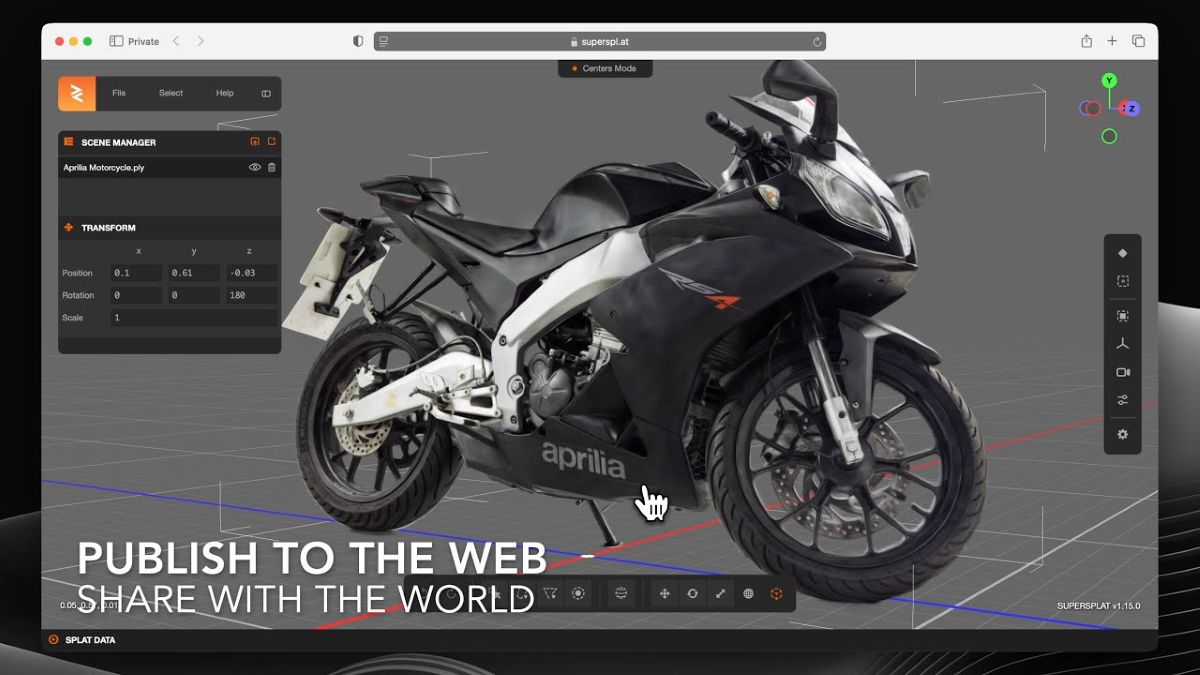Click the Scale input field
The image size is (1200, 675).
[x=194, y=317]
